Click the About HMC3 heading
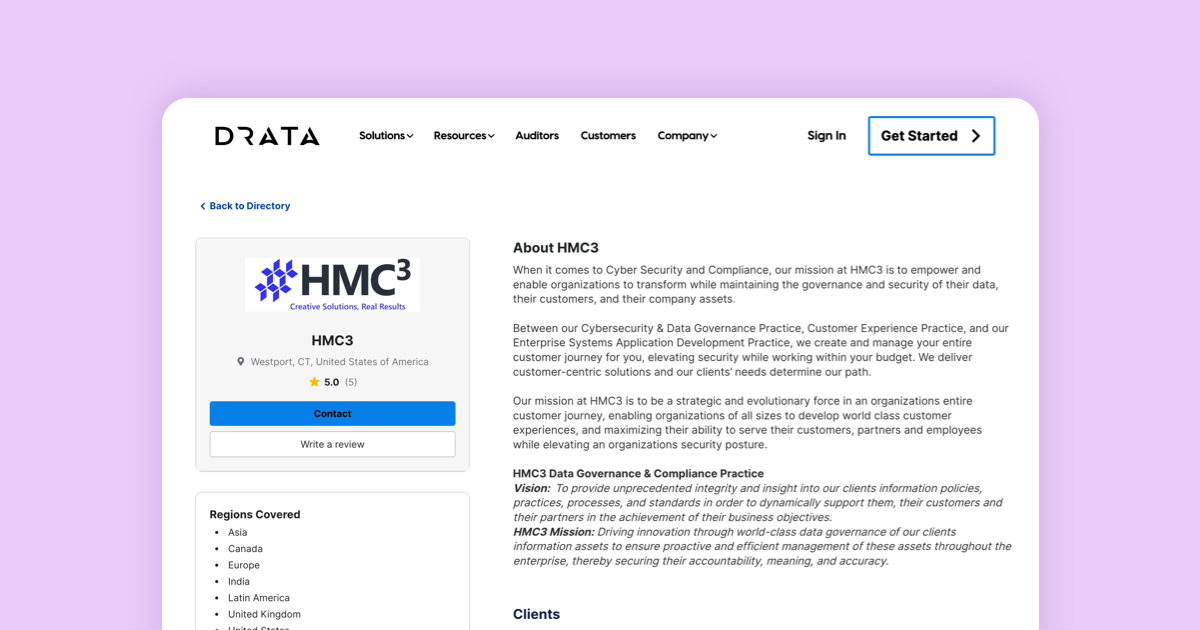1200x630 pixels. [x=556, y=248]
